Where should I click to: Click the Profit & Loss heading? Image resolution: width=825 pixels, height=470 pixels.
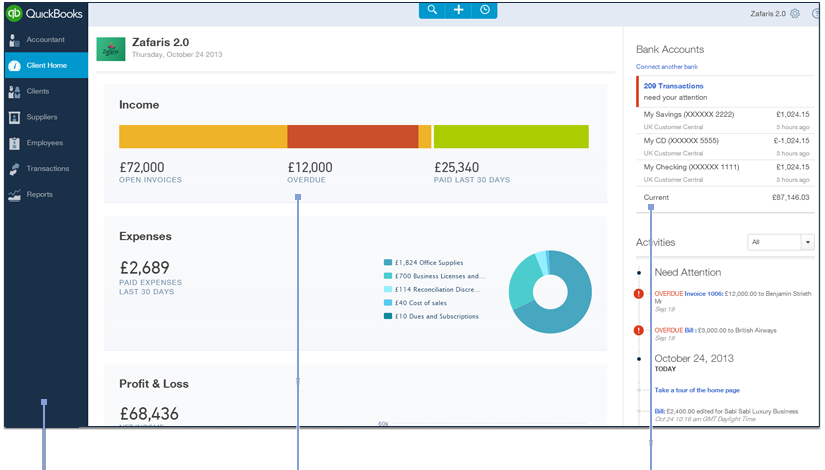coord(154,384)
